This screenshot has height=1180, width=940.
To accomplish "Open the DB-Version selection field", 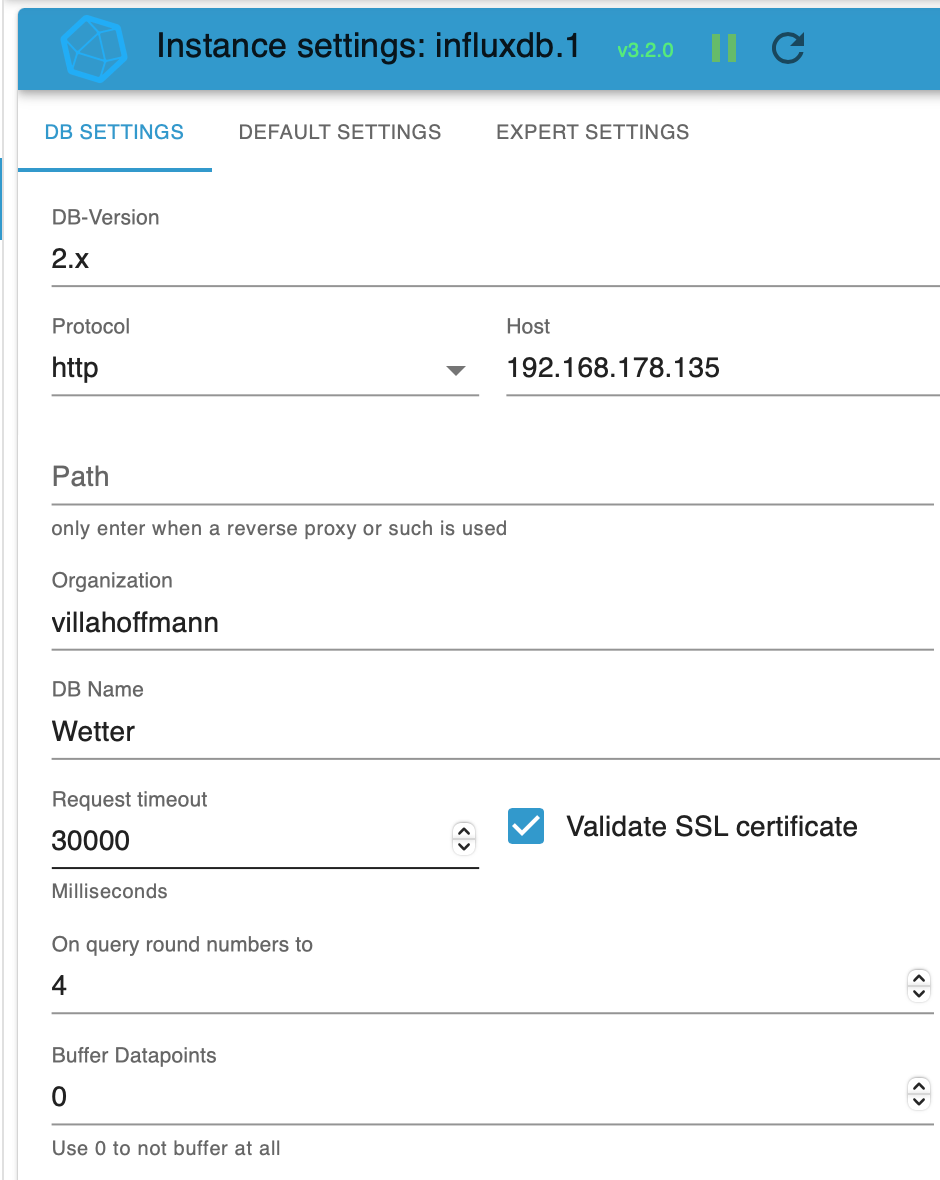I will pos(490,260).
